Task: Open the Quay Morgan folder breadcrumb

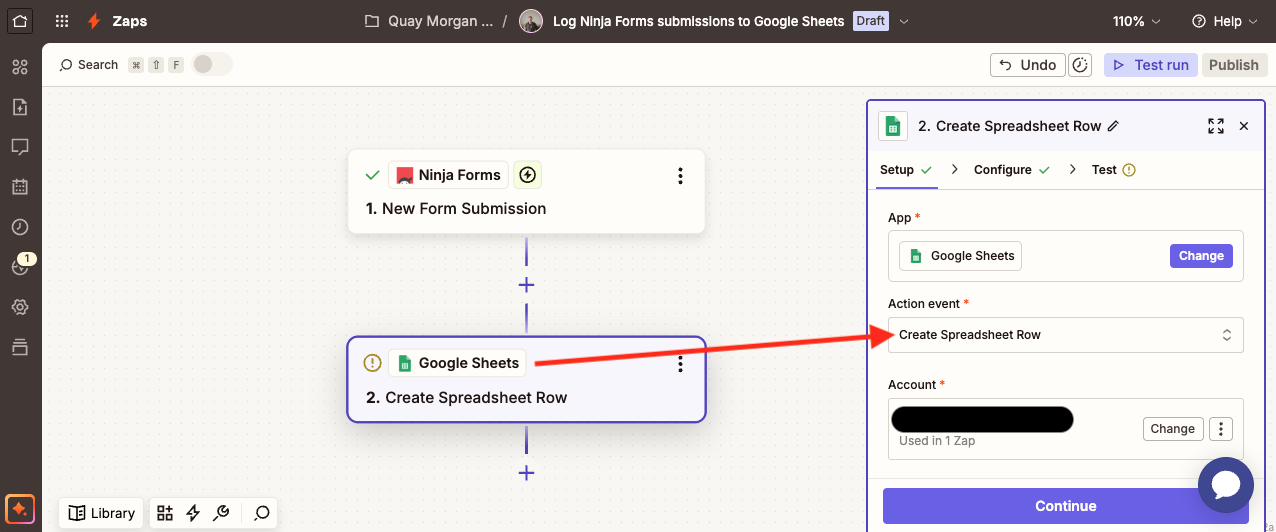Action: point(429,21)
